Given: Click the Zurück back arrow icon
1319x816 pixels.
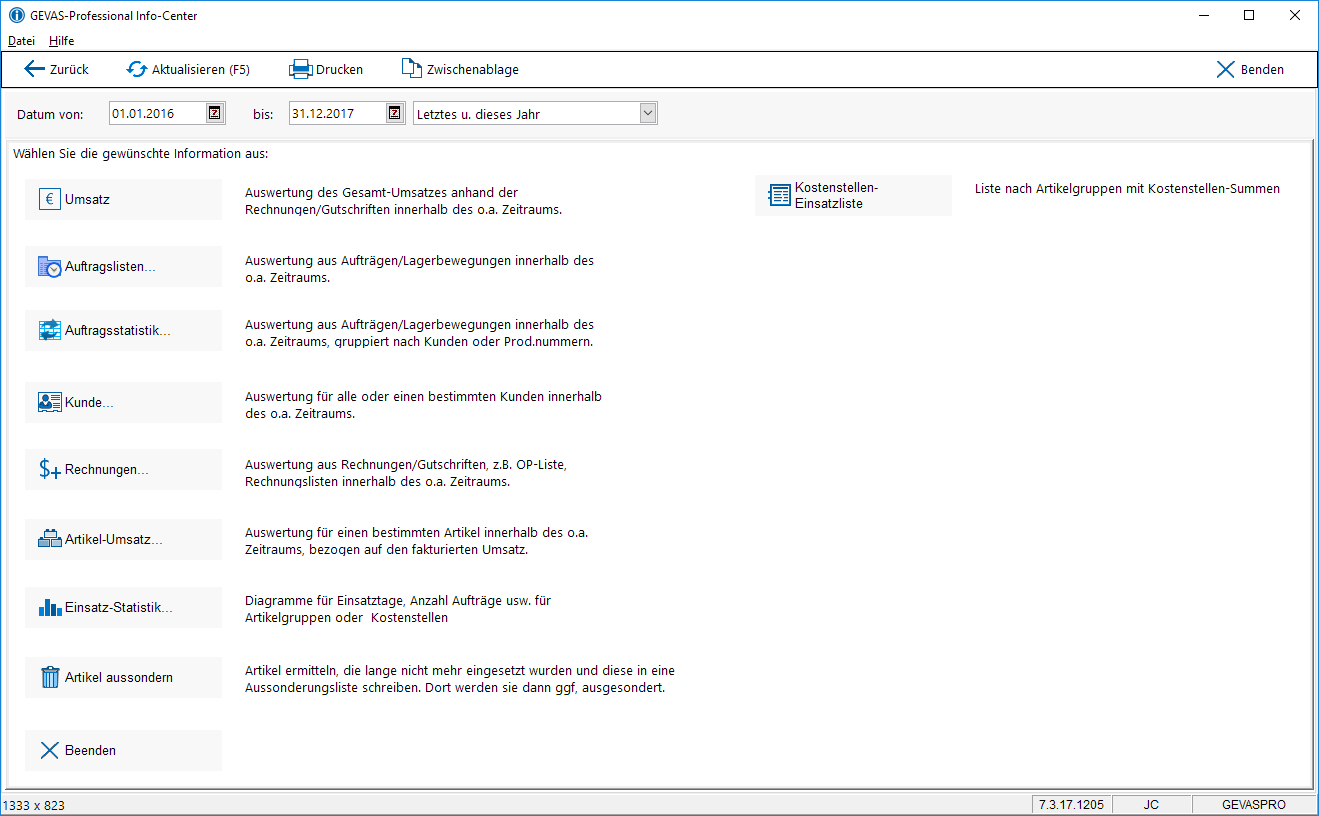Looking at the screenshot, I should coord(34,69).
